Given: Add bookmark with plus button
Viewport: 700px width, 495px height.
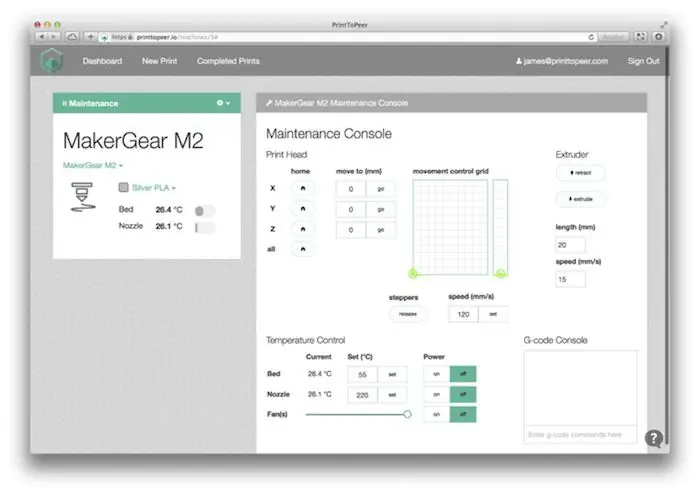Looking at the screenshot, I should 90,37.
